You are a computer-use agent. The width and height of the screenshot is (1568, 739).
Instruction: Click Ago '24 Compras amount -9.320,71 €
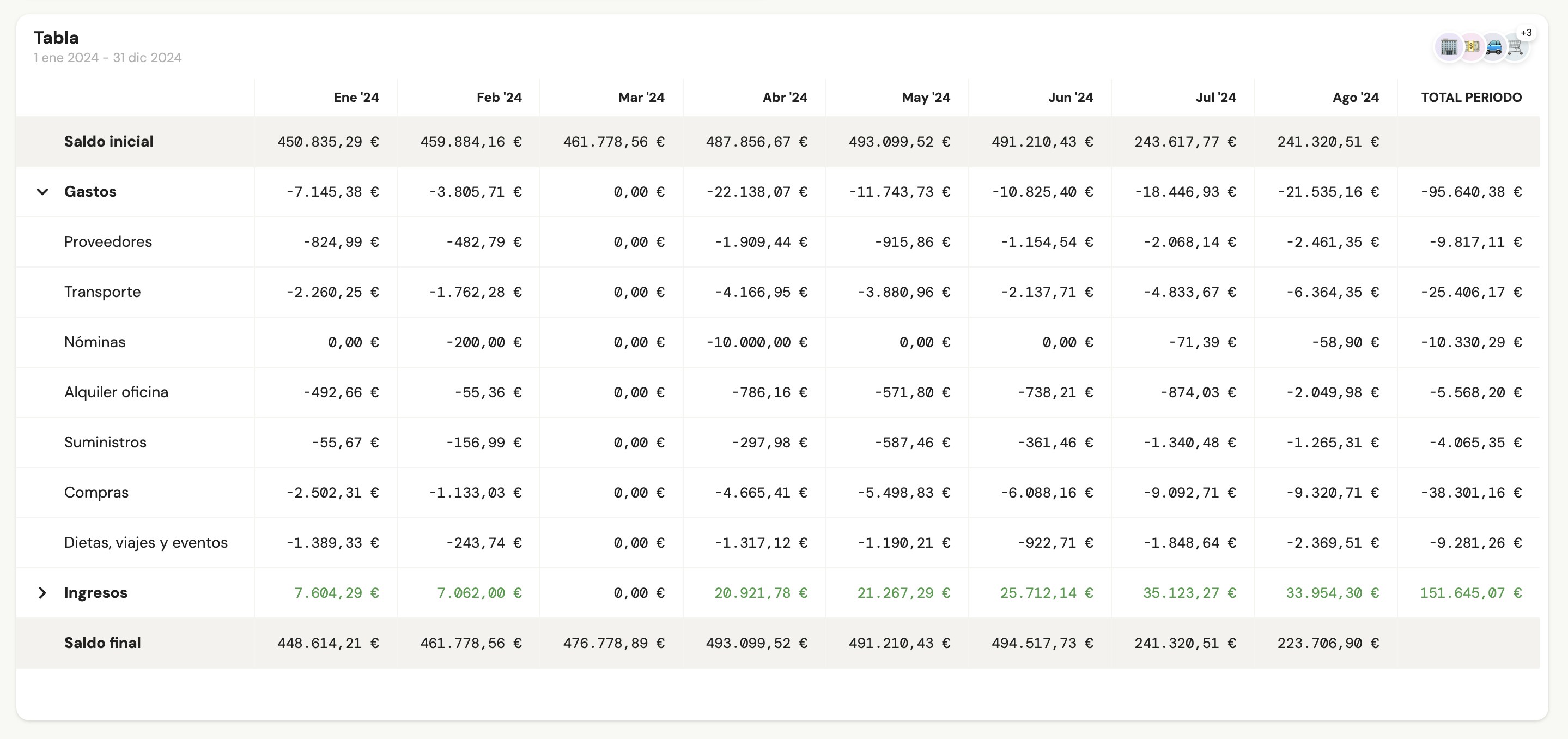[1332, 493]
